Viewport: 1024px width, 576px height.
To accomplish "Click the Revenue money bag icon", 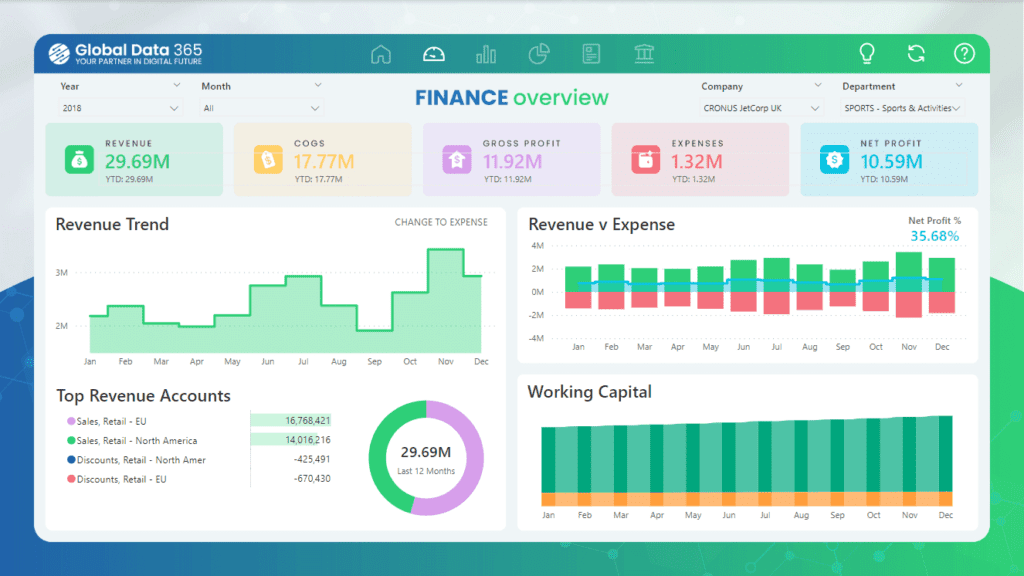I will tap(78, 158).
